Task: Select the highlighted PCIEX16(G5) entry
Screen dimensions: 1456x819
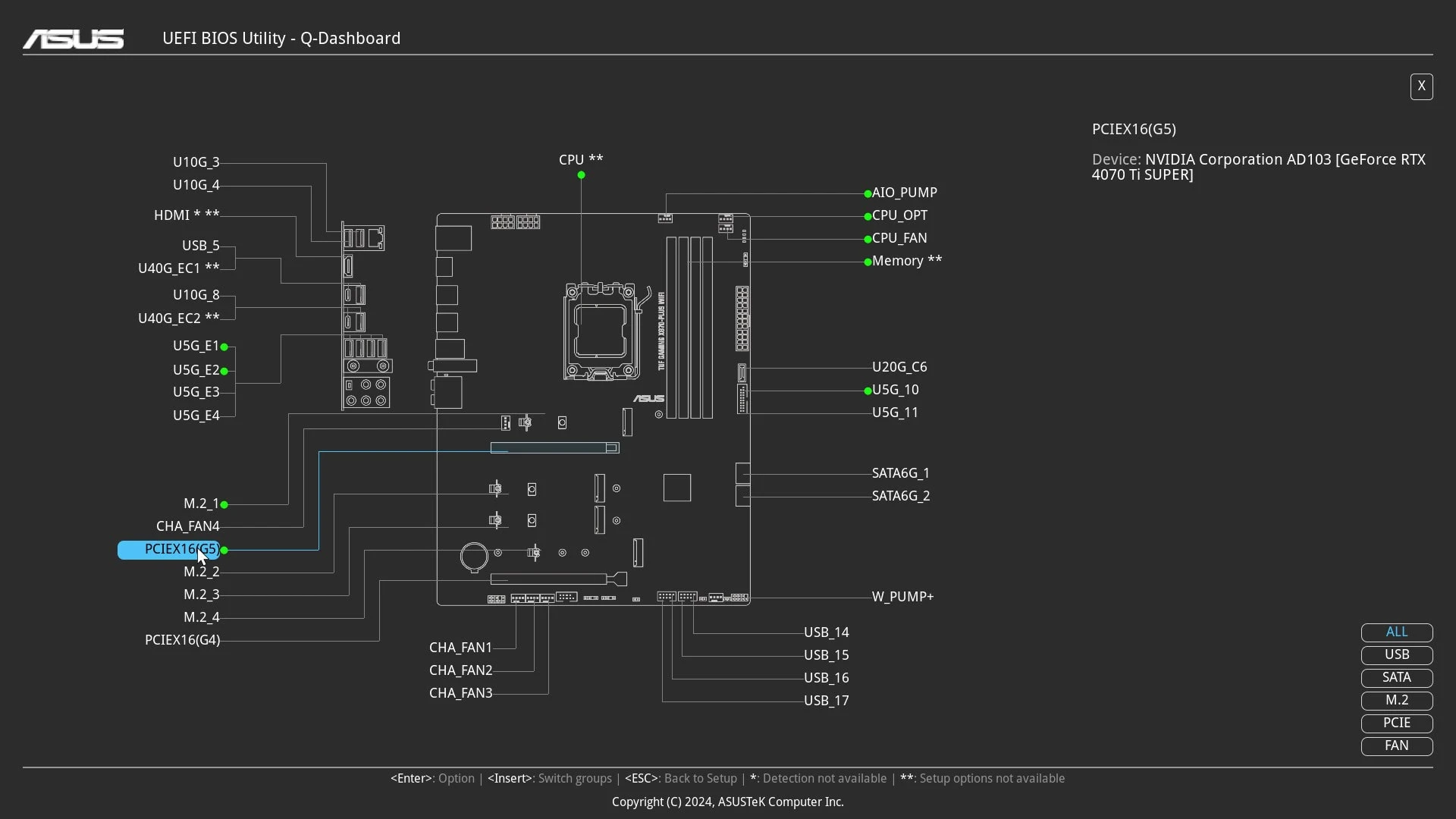Action: (168, 549)
